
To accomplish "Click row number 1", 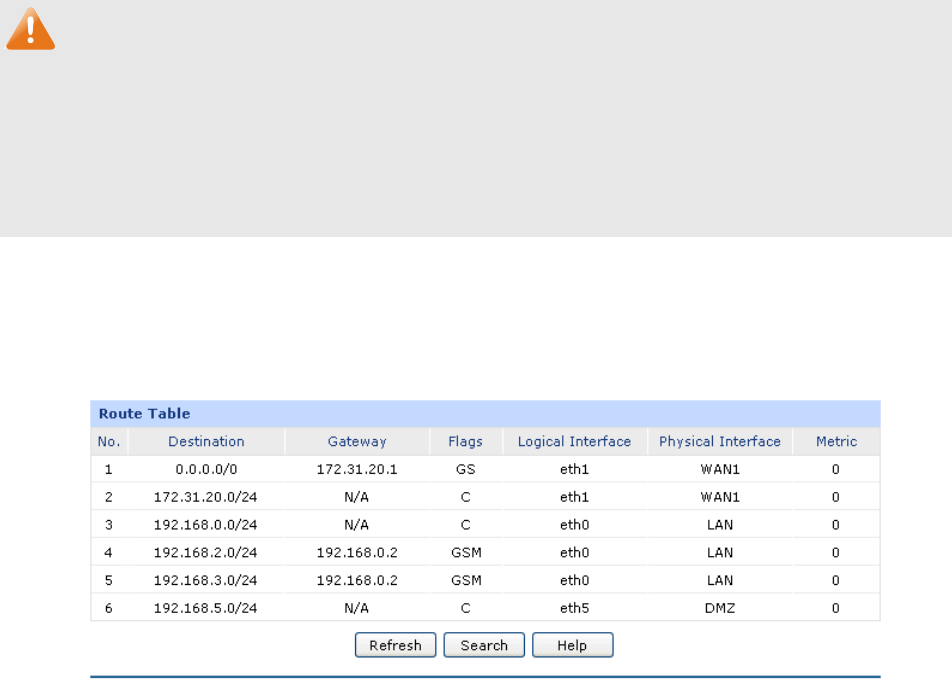I will [109, 469].
